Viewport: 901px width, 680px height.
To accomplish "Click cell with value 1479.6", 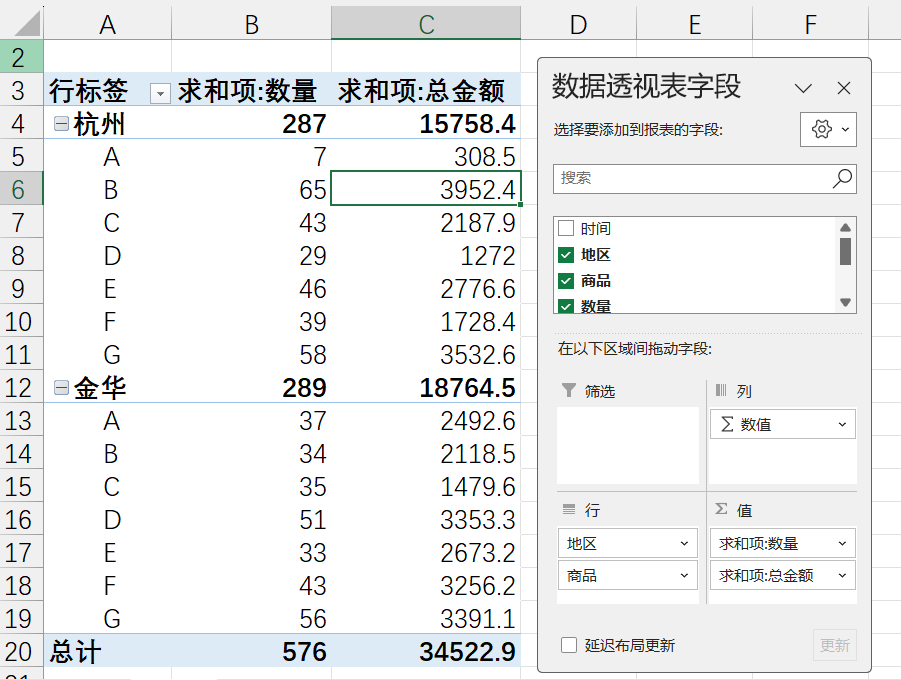I will (426, 487).
